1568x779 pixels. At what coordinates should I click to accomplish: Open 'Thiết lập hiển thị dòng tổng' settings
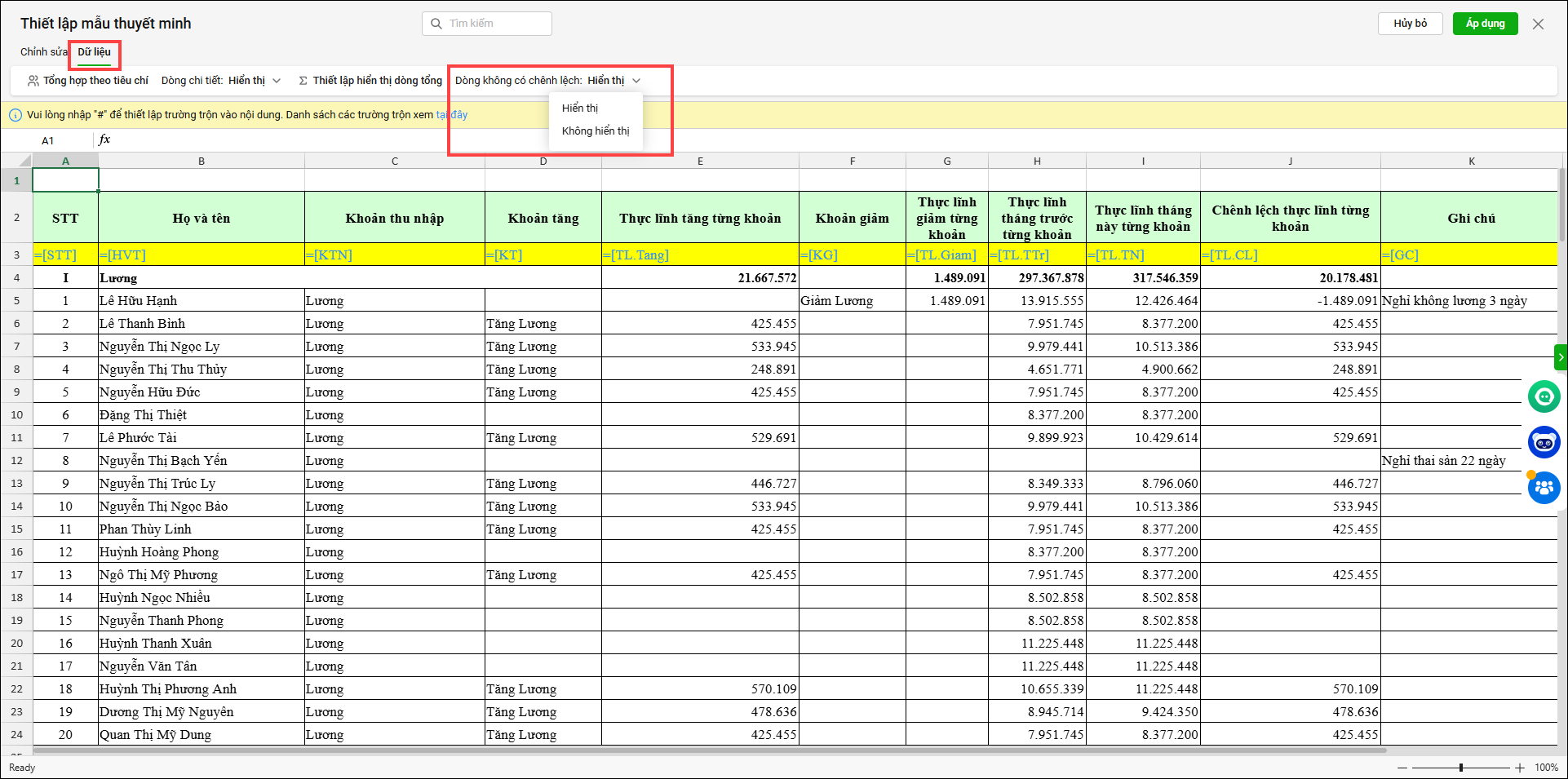pyautogui.click(x=370, y=81)
